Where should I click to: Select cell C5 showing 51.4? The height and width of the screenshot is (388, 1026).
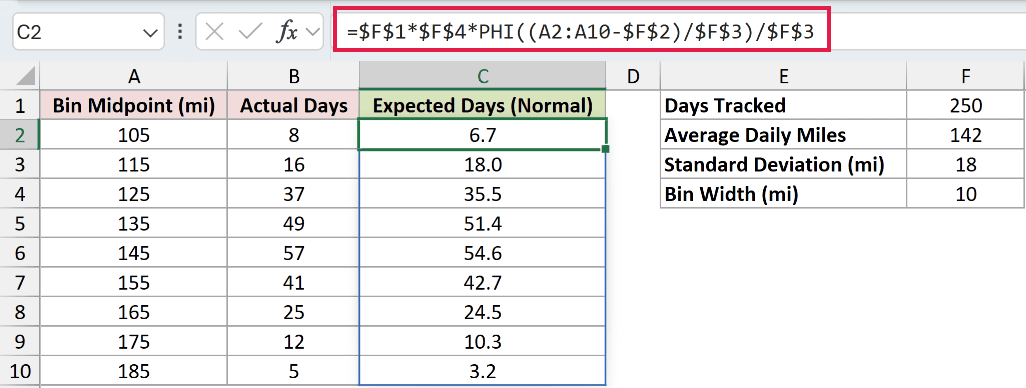click(x=482, y=223)
